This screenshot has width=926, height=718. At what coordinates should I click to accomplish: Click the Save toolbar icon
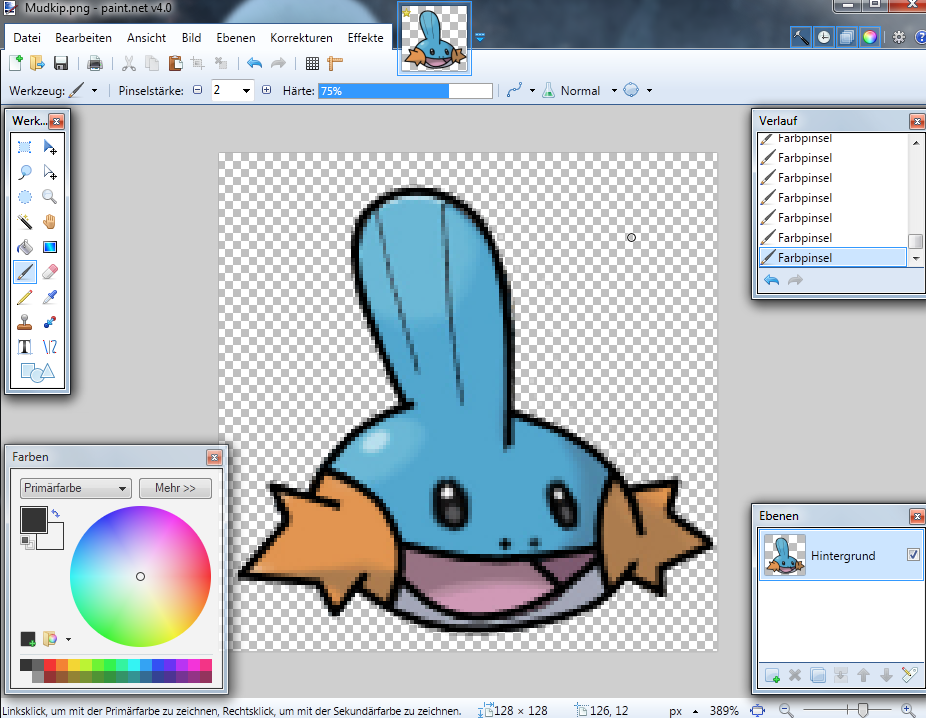[61, 63]
